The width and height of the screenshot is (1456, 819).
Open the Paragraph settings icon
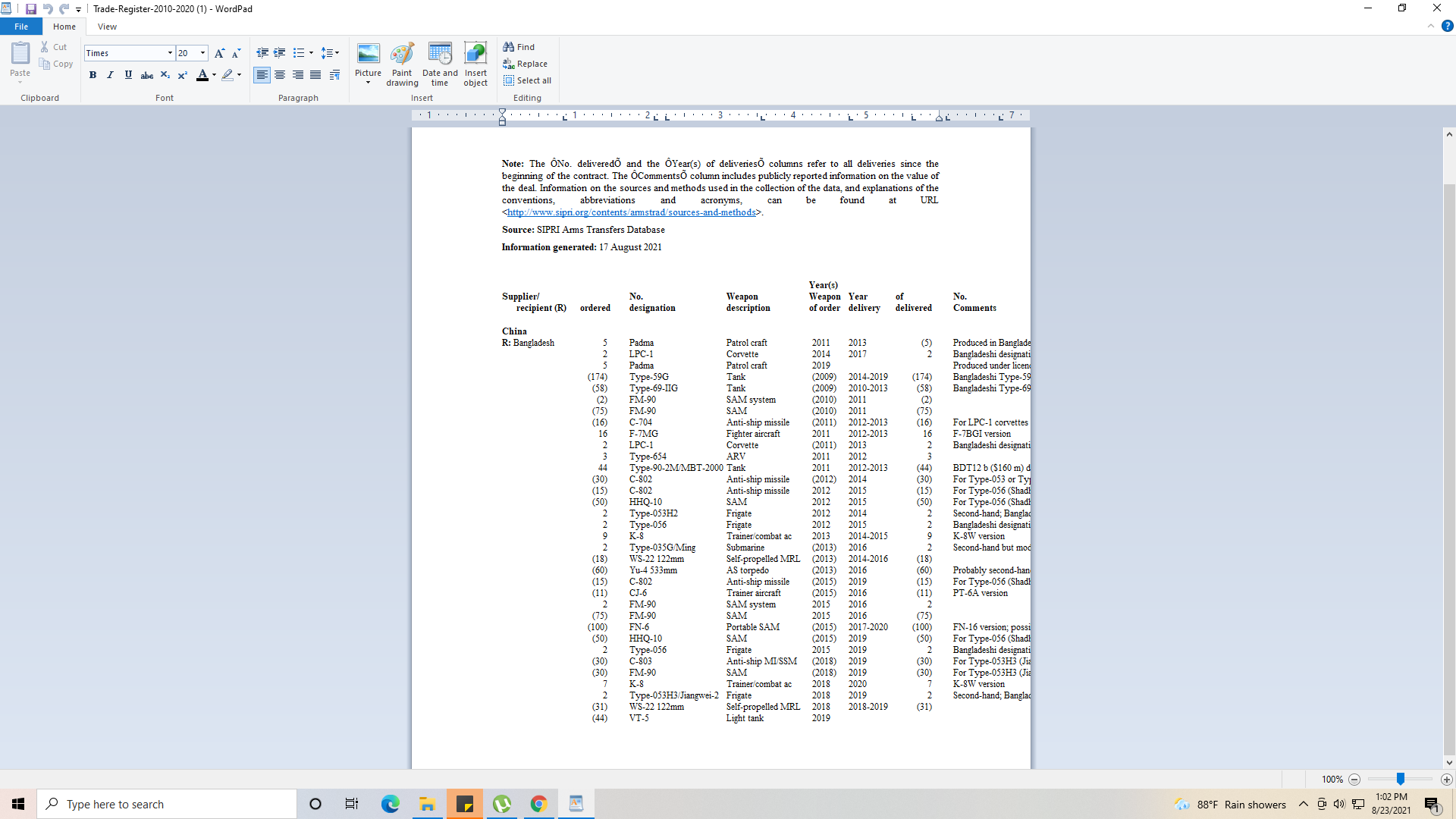[x=334, y=75]
